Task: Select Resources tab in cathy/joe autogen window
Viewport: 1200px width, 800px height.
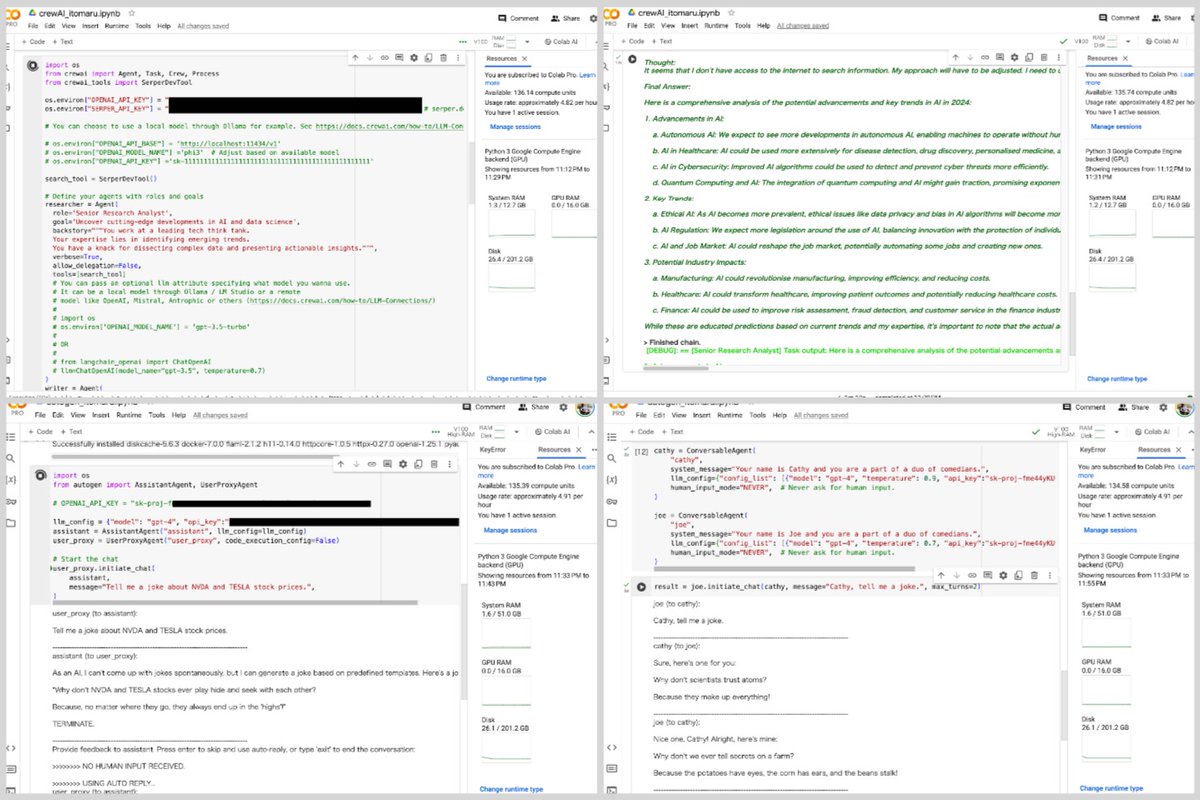Action: (1154, 450)
